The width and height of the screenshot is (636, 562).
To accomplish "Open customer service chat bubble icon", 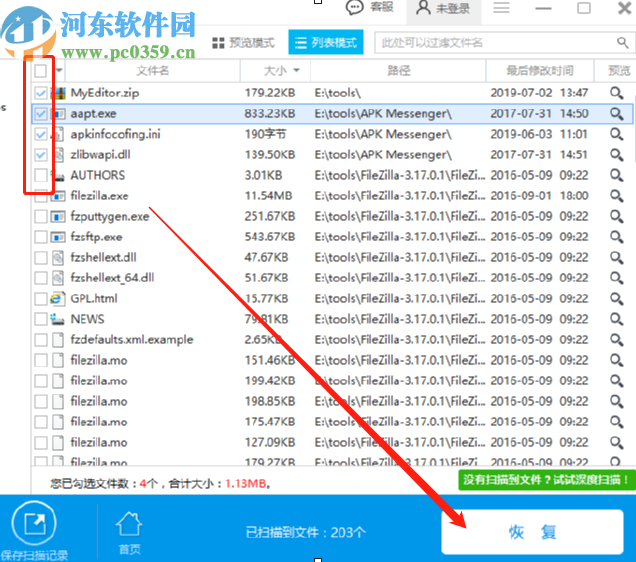I will [355, 8].
